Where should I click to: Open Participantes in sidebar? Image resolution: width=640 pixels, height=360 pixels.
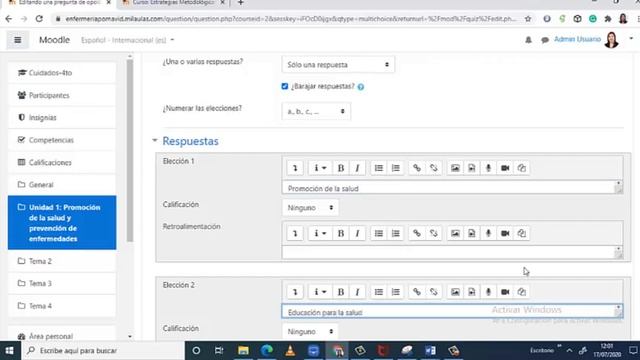pyautogui.click(x=62, y=96)
